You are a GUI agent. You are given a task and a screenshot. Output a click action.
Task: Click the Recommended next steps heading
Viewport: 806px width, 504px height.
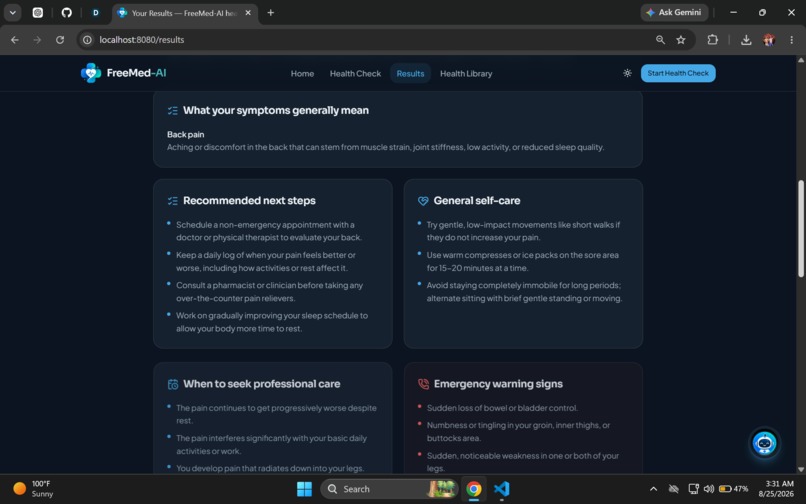(249, 201)
